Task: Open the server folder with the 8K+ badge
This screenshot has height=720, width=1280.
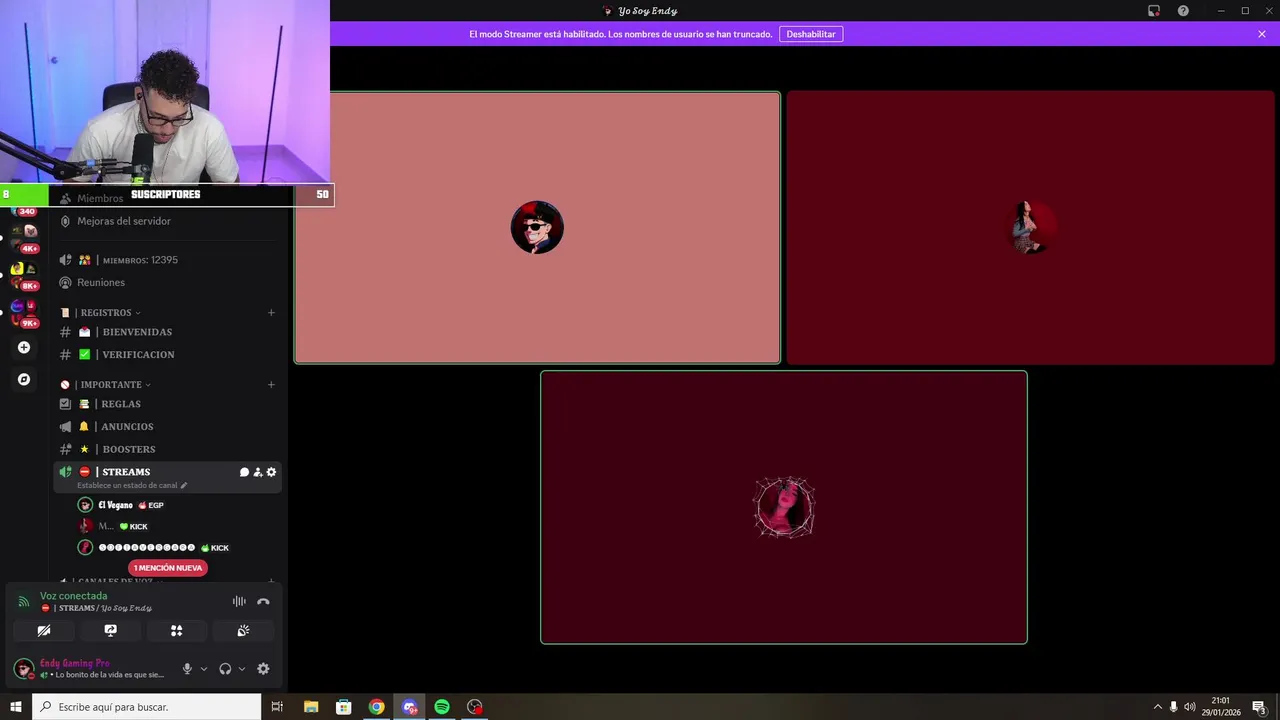Action: (x=24, y=275)
